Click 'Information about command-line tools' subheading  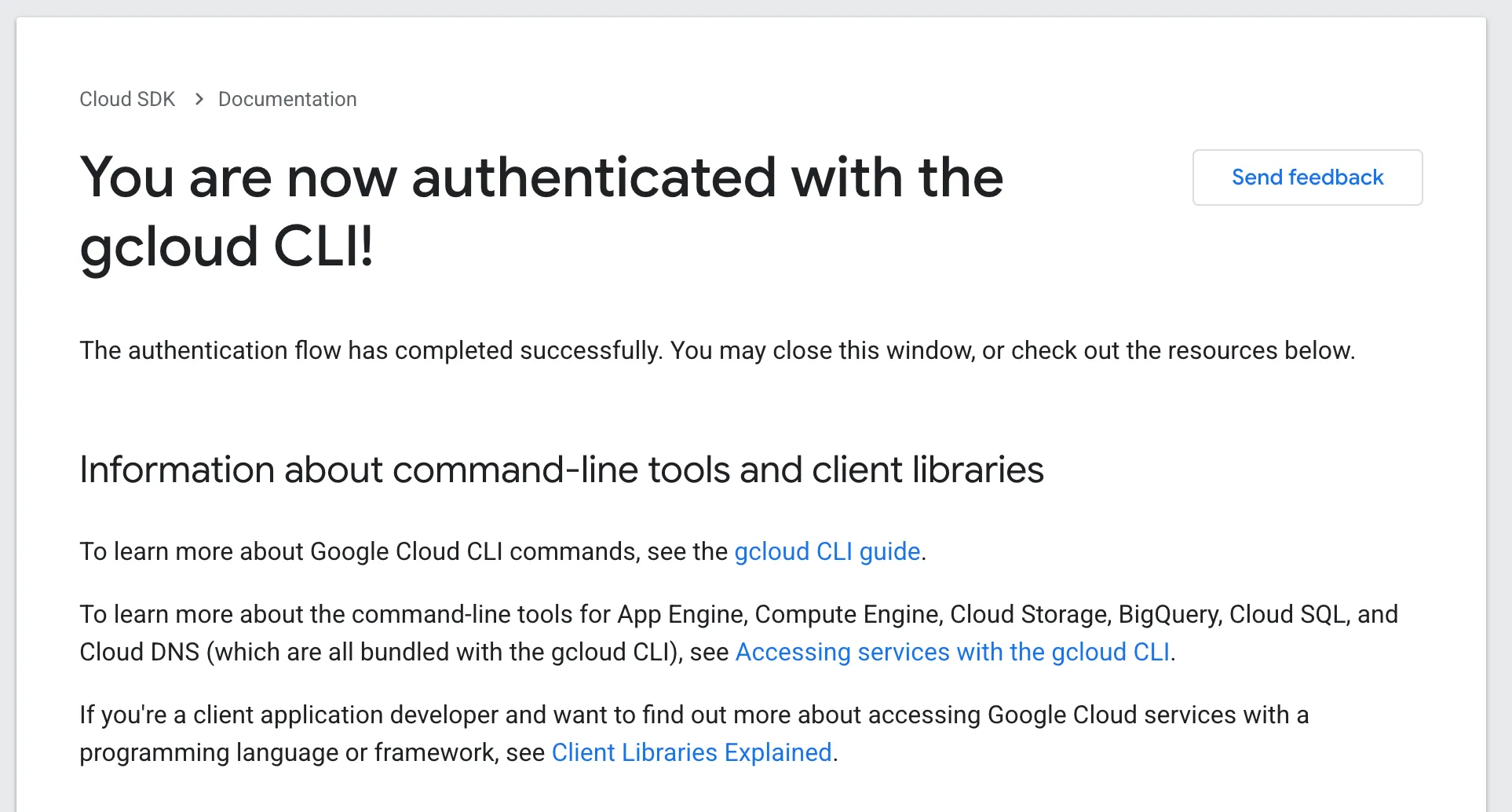pos(561,470)
